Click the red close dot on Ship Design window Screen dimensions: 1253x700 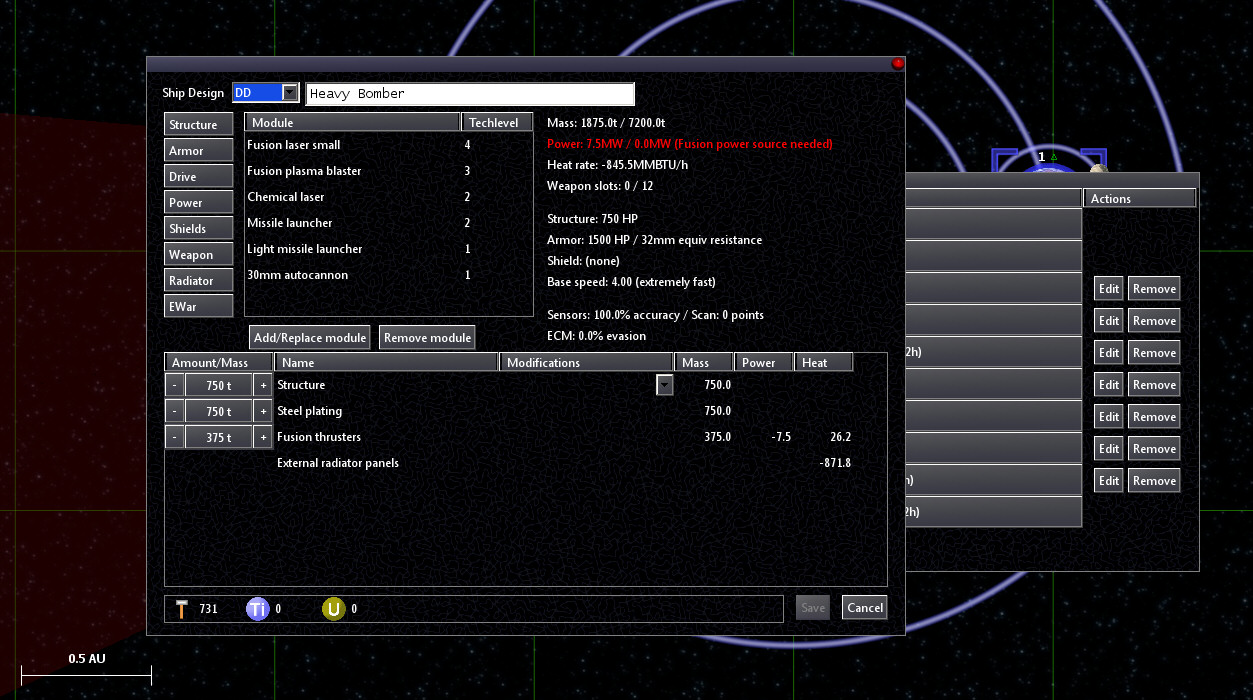click(x=897, y=63)
